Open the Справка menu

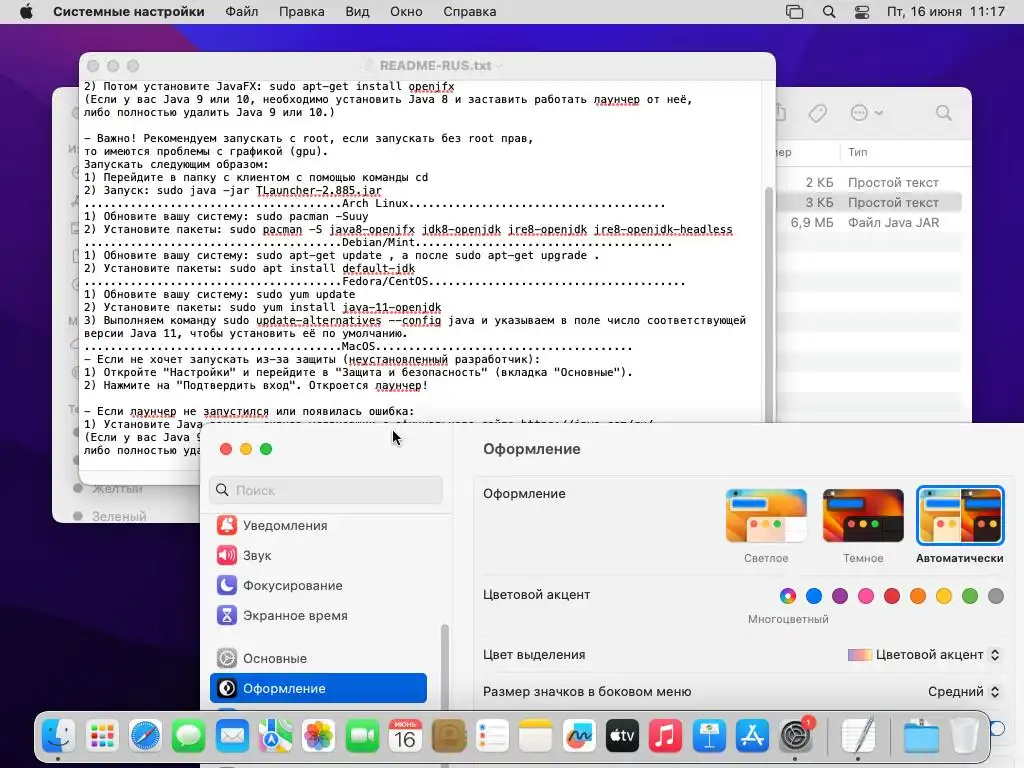[470, 12]
